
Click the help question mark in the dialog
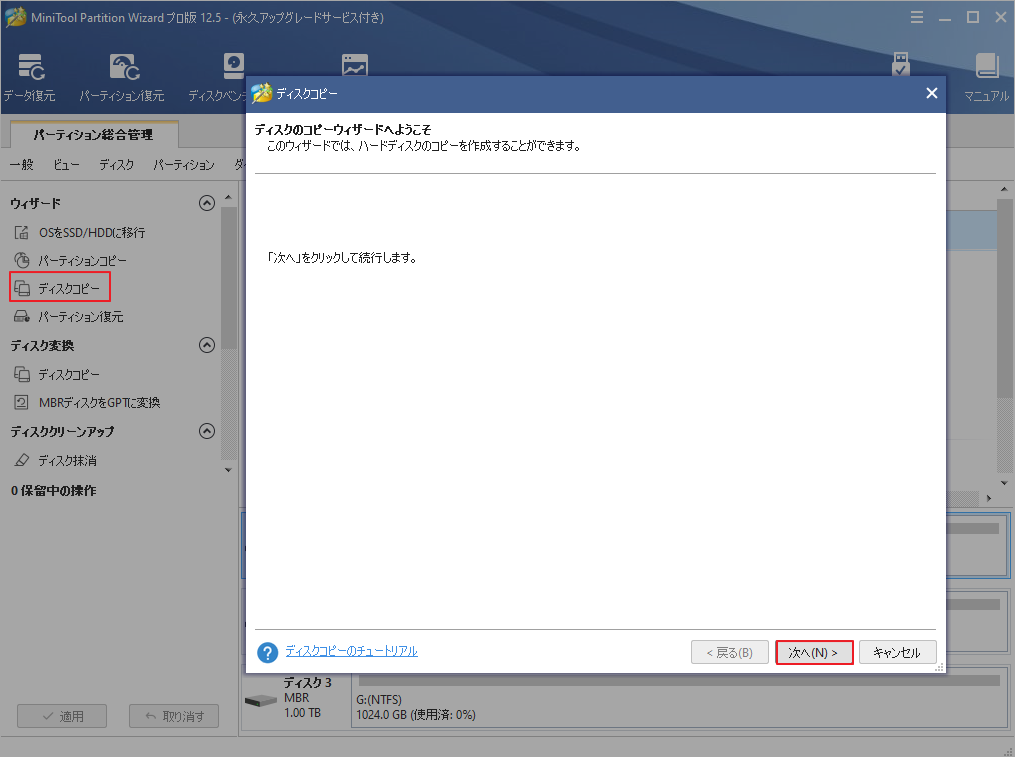coord(267,651)
